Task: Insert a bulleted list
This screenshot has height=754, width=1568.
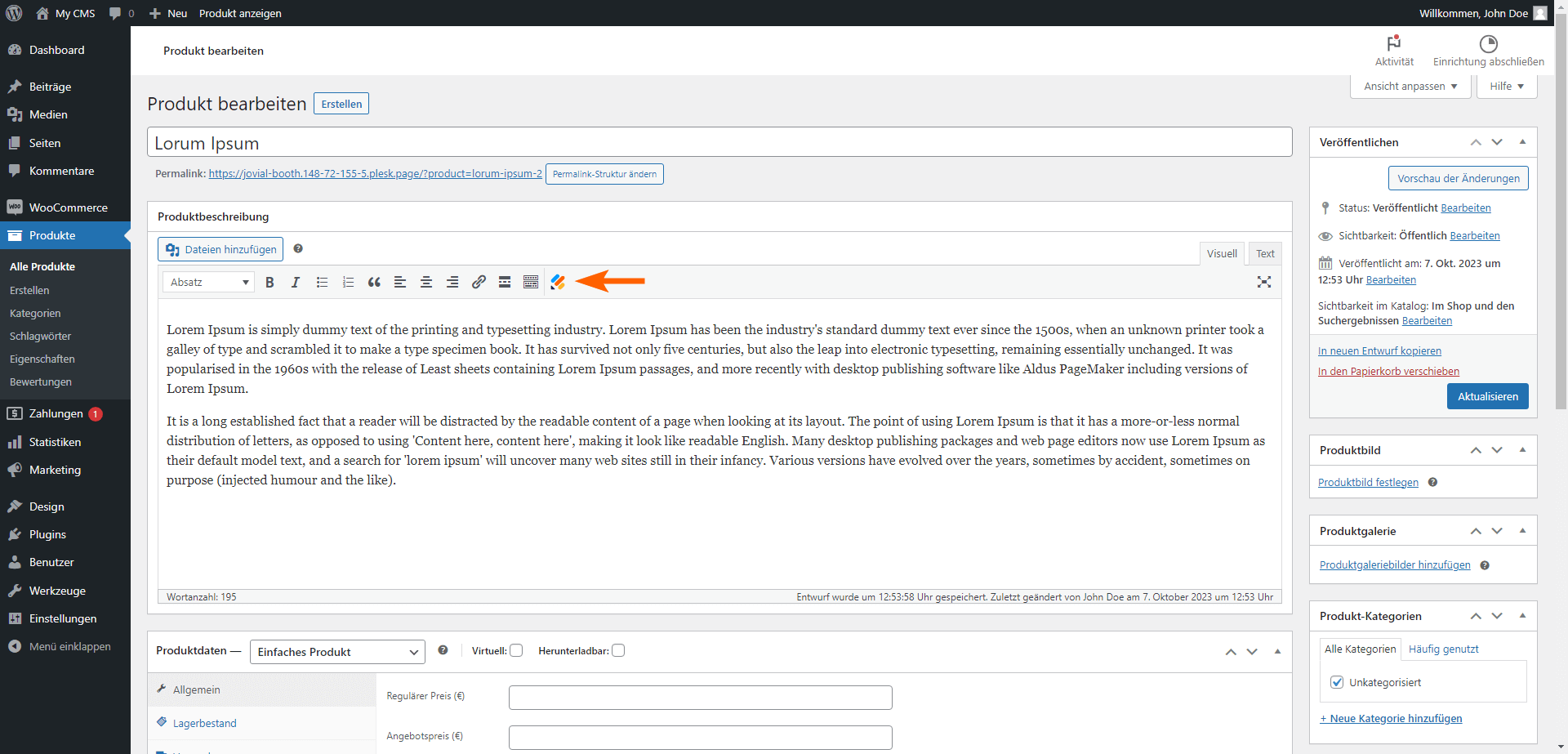Action: click(x=322, y=282)
